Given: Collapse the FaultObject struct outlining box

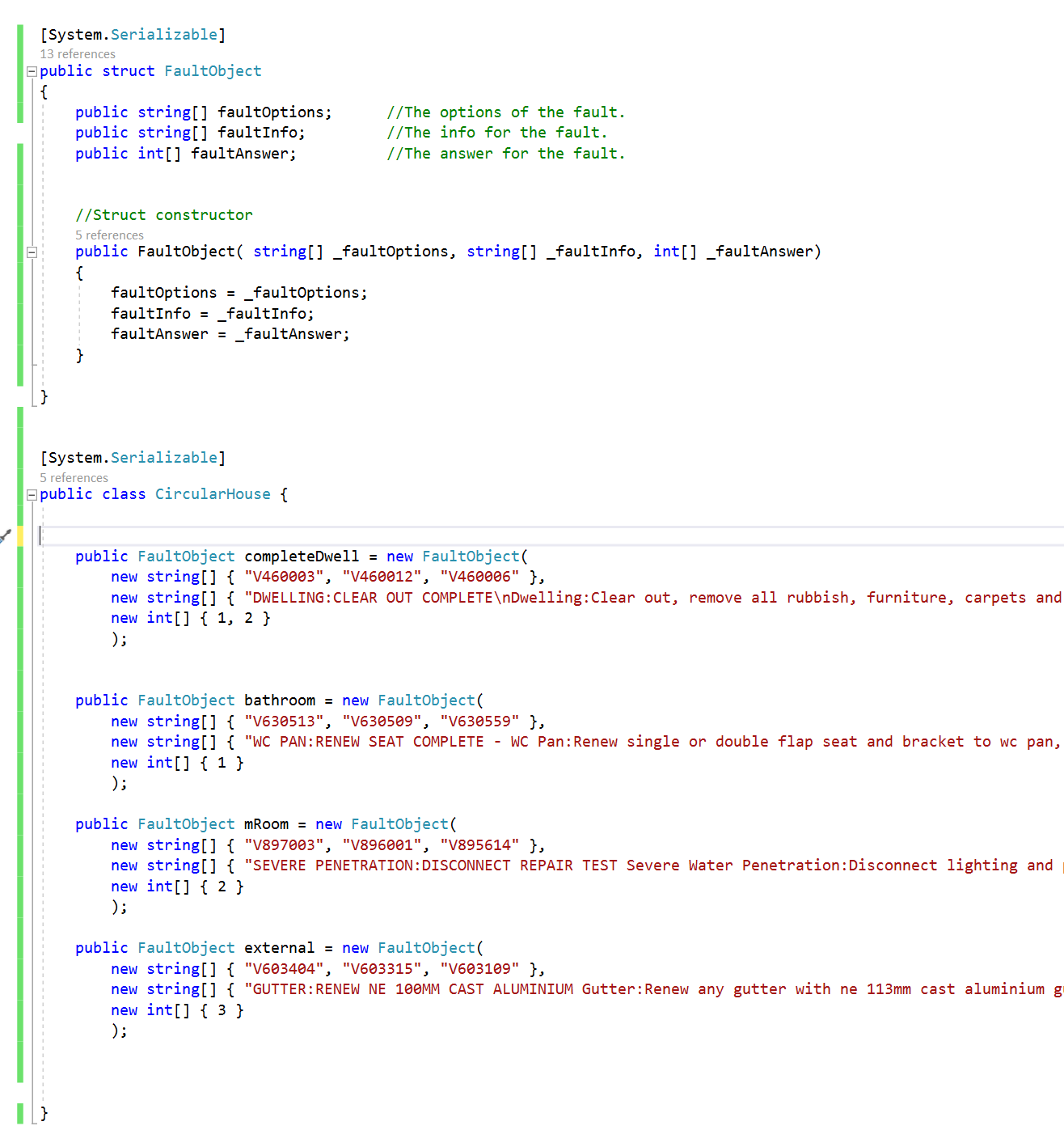Looking at the screenshot, I should click(32, 71).
